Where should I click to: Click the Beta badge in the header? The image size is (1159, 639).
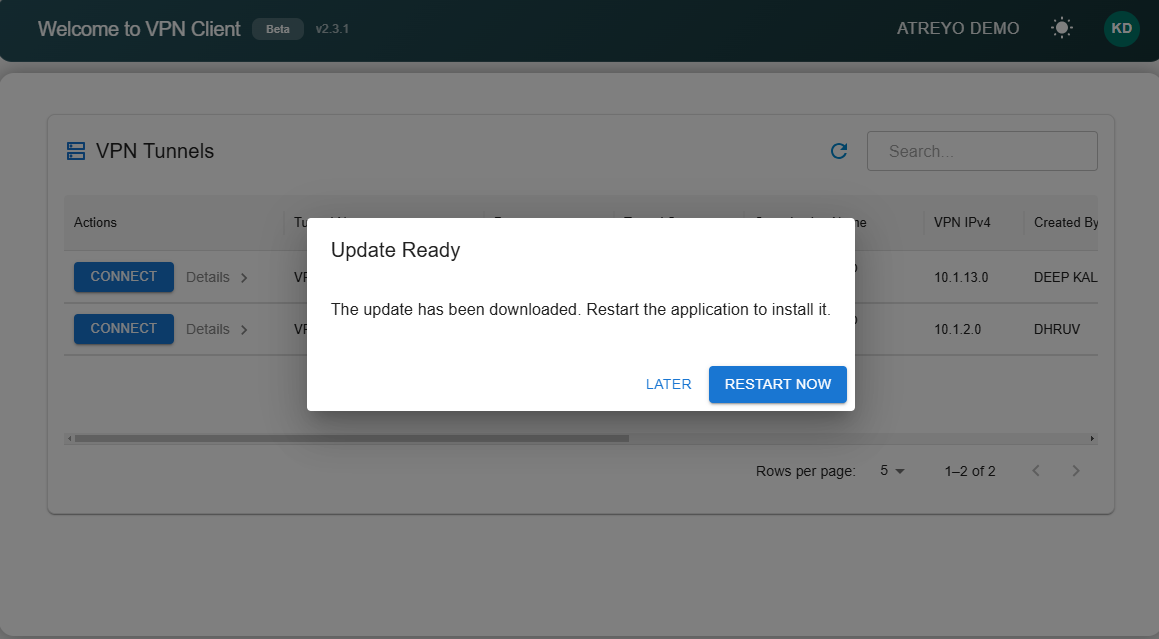tap(277, 29)
